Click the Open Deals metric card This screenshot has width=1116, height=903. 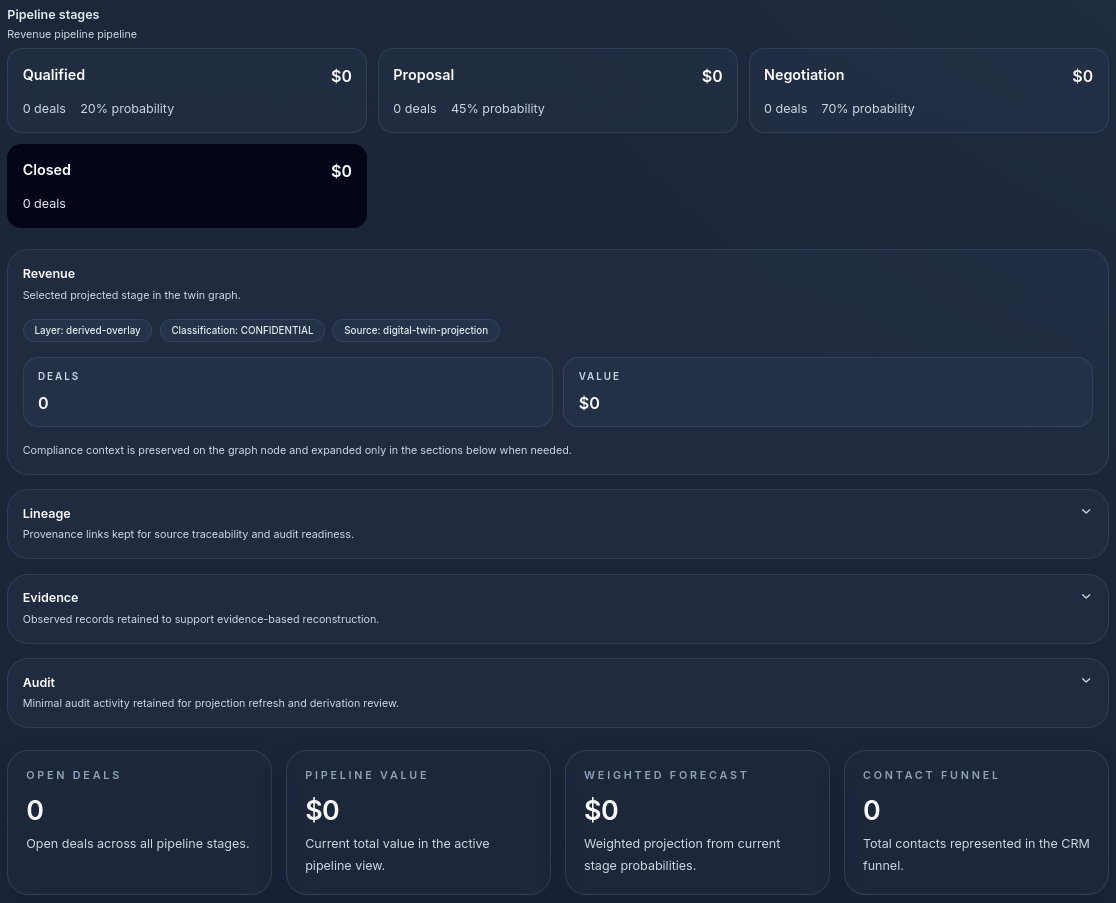(x=139, y=822)
